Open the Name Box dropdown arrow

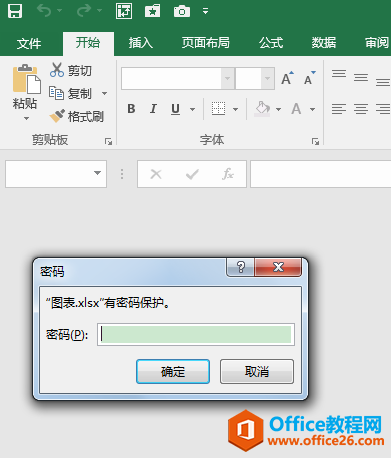[x=97, y=173]
